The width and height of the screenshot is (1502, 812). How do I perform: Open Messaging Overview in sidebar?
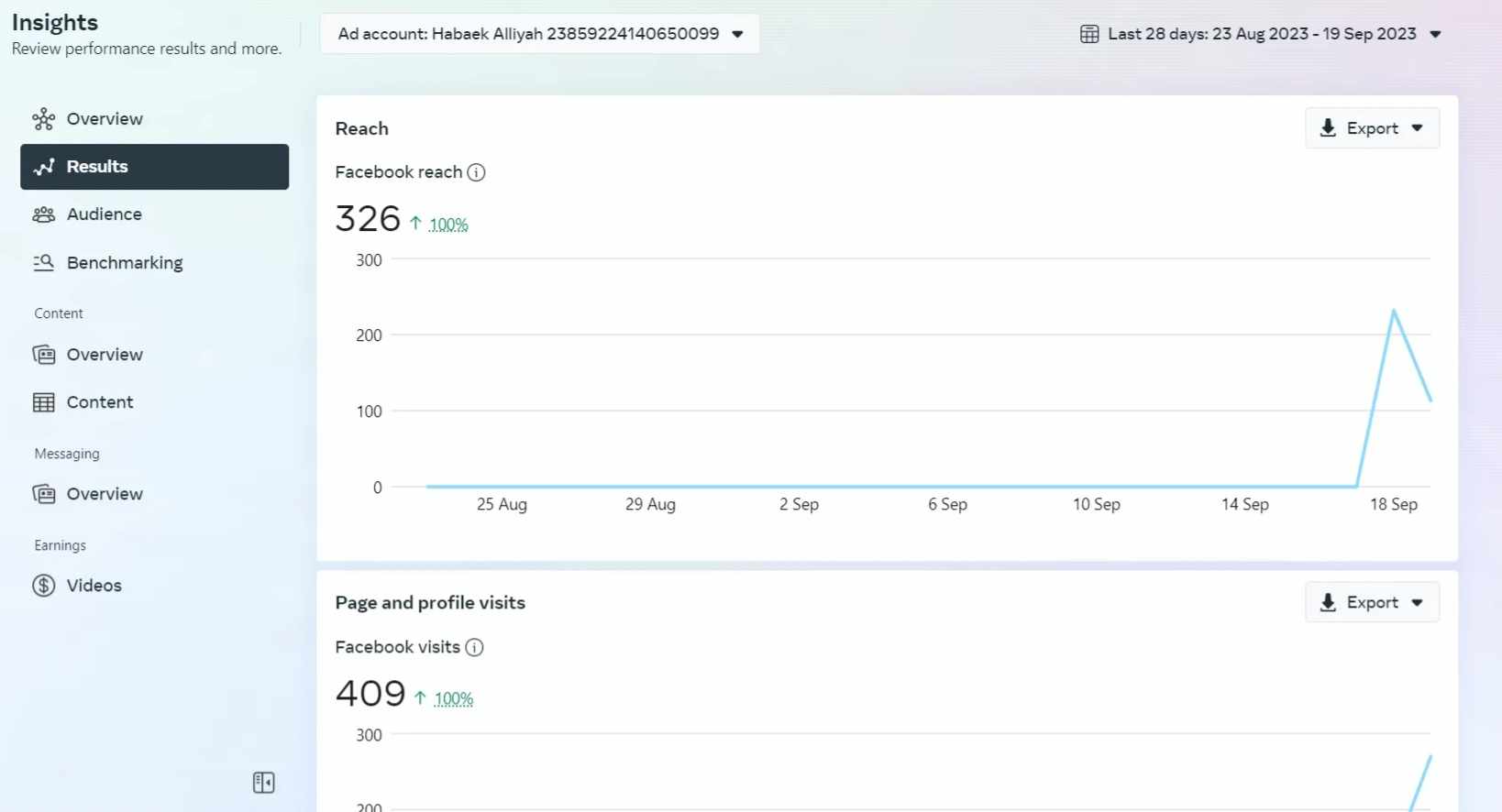105,494
